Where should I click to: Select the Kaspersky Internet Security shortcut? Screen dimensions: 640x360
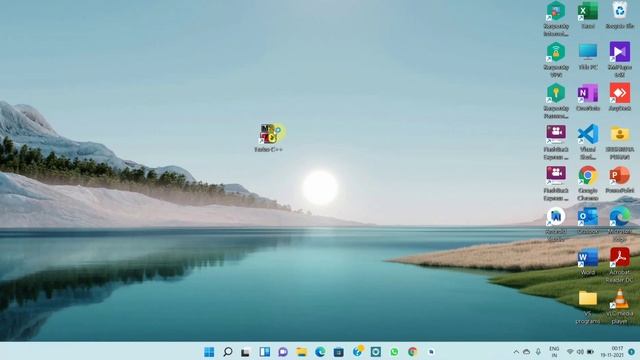point(556,19)
